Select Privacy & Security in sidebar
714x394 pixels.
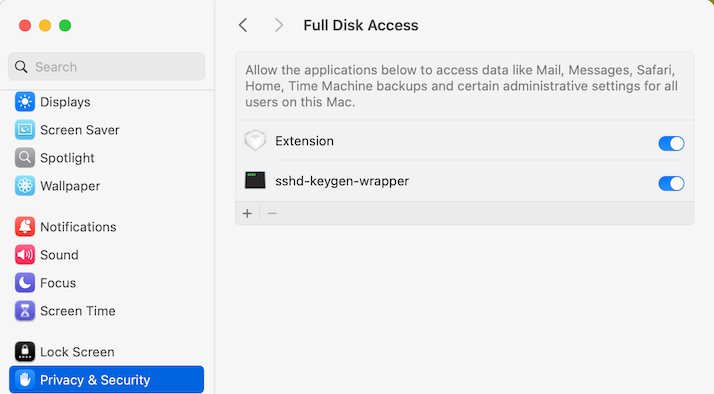click(x=107, y=379)
